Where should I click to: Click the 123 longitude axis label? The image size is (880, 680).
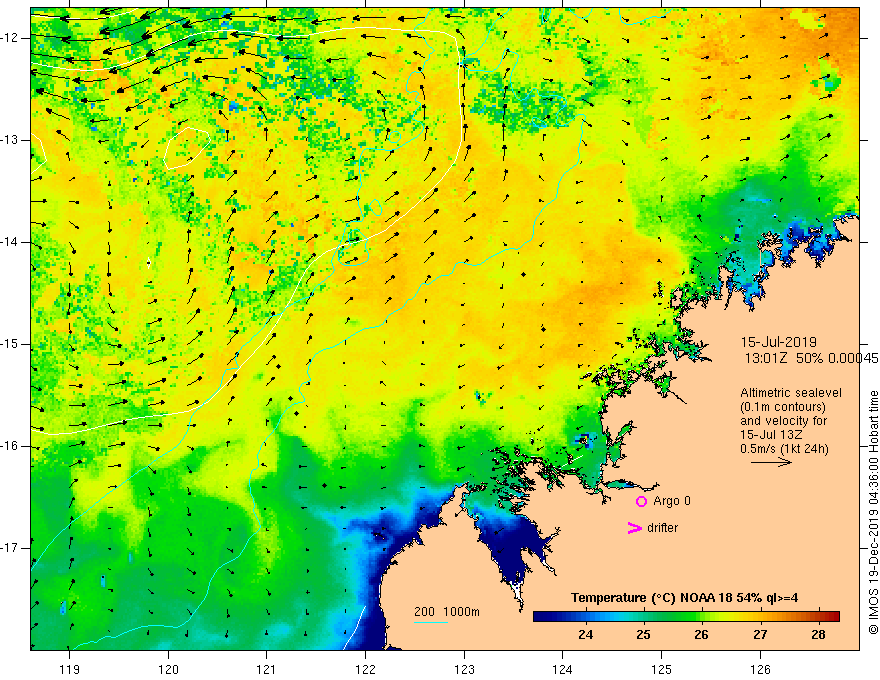(464, 669)
